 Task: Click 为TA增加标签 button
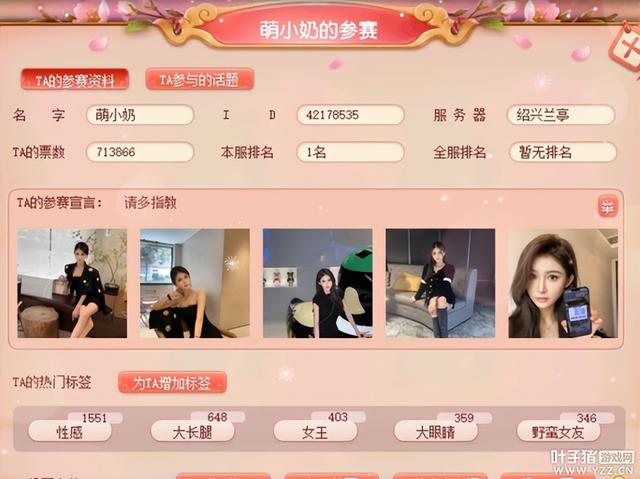coord(172,382)
